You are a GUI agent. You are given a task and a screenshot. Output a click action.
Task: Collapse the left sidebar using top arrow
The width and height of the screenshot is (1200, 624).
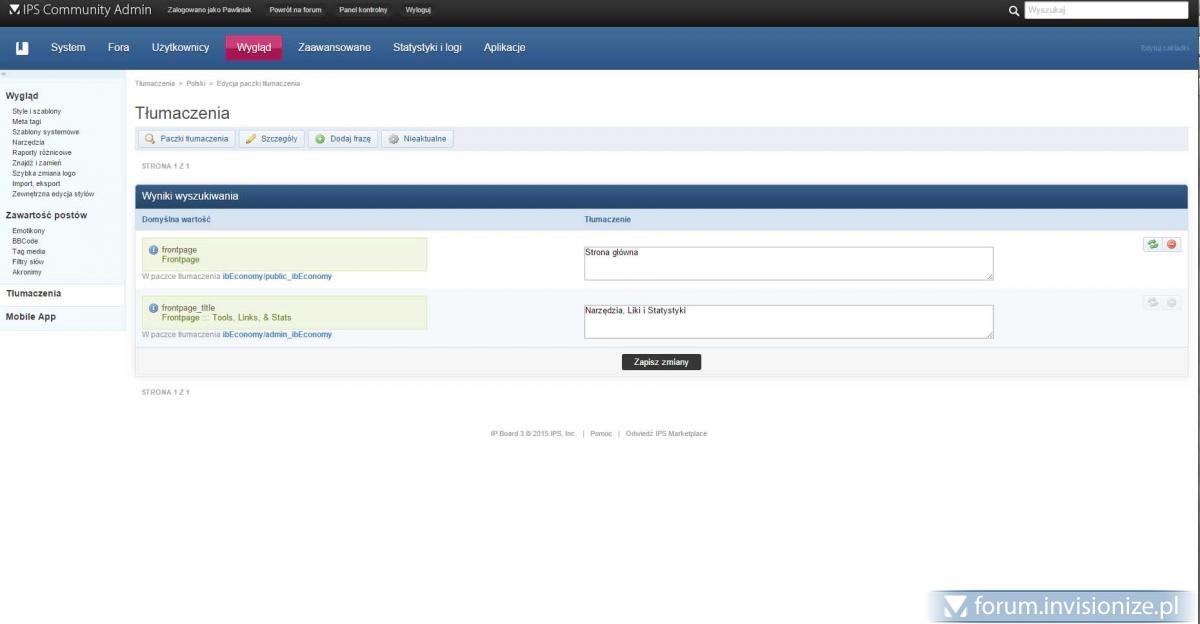(x=3, y=74)
